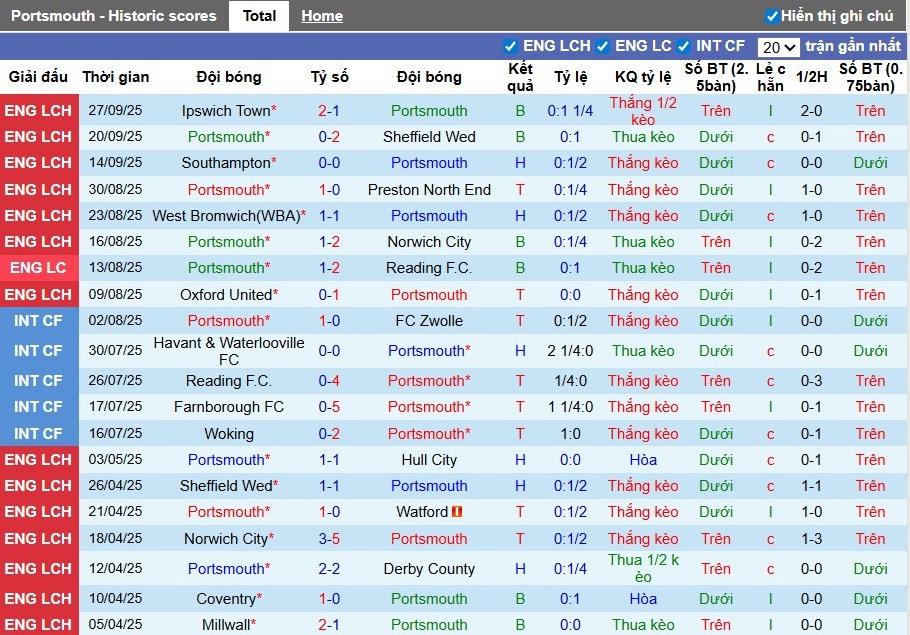Toggle the ENG LC filter checkbox
This screenshot has height=635, width=910.
pos(601,46)
